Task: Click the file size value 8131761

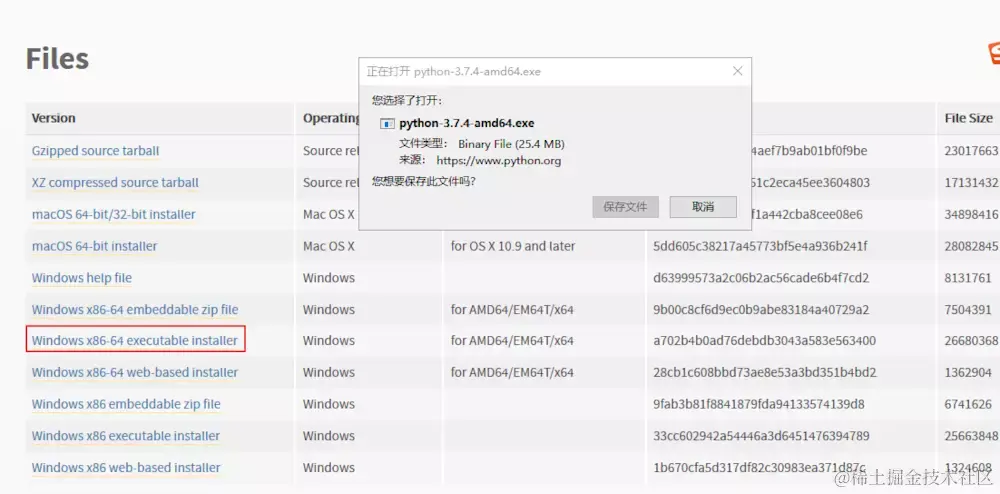Action: [968, 278]
